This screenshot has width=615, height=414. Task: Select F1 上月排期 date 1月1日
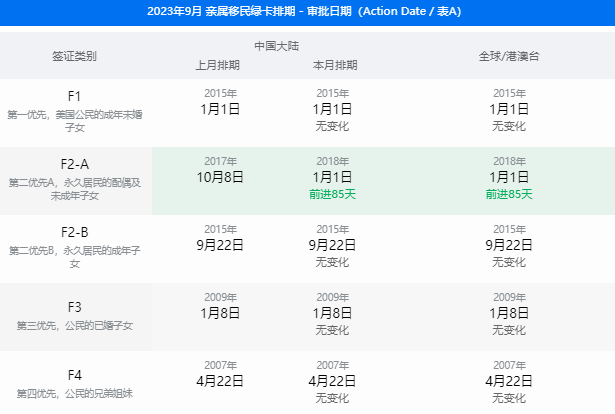point(220,109)
